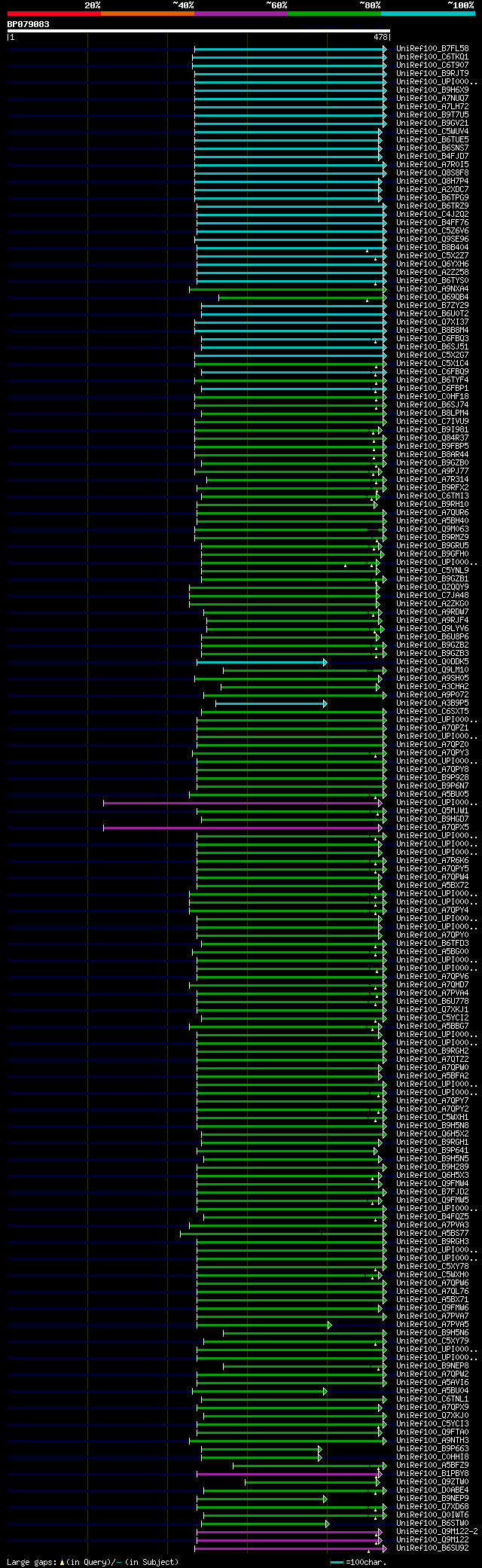Open hit UniRef100_B9RGH2
Image resolution: width=482 pixels, height=1568 pixels.
coord(432,1051)
